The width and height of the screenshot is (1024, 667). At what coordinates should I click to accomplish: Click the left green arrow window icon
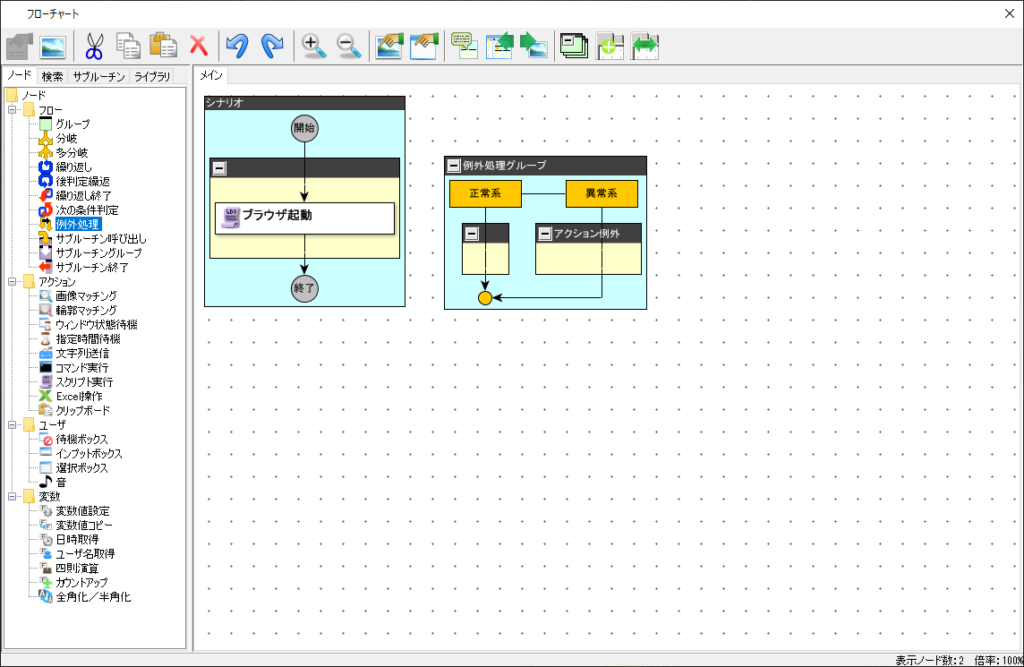pos(500,46)
